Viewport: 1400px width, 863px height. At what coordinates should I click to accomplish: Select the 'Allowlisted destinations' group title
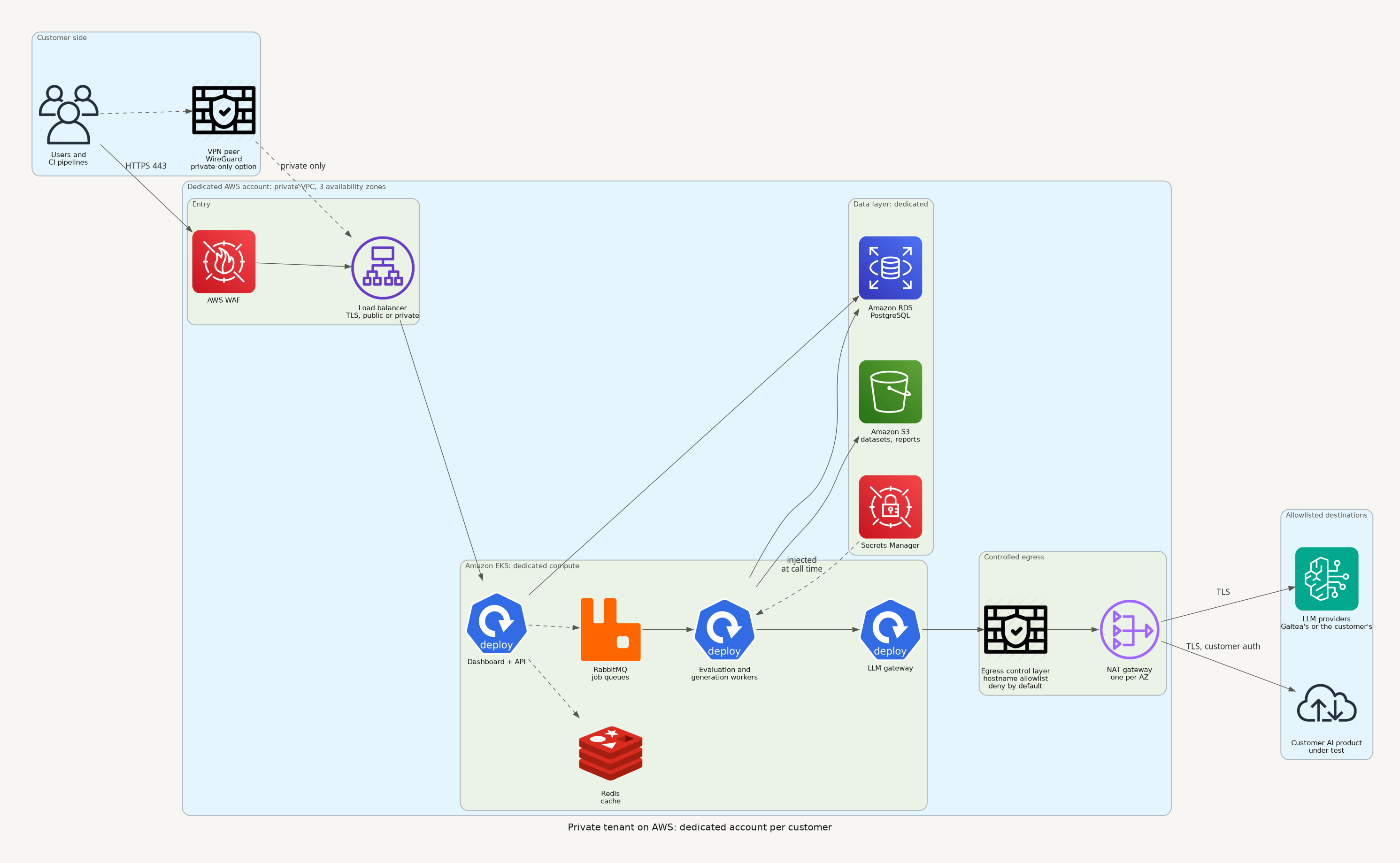pyautogui.click(x=1326, y=515)
